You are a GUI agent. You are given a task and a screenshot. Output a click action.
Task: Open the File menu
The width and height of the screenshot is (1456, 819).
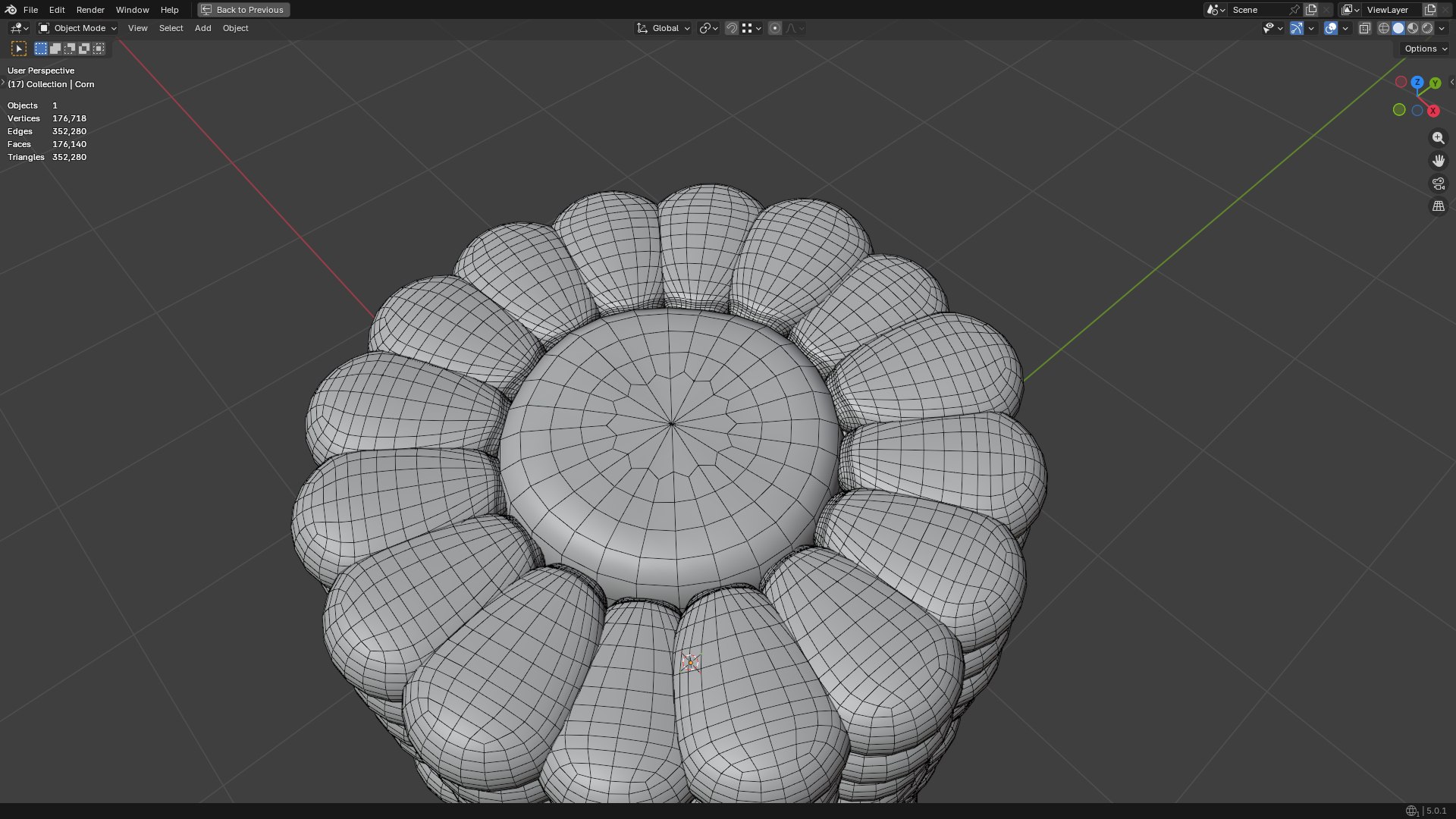[30, 10]
